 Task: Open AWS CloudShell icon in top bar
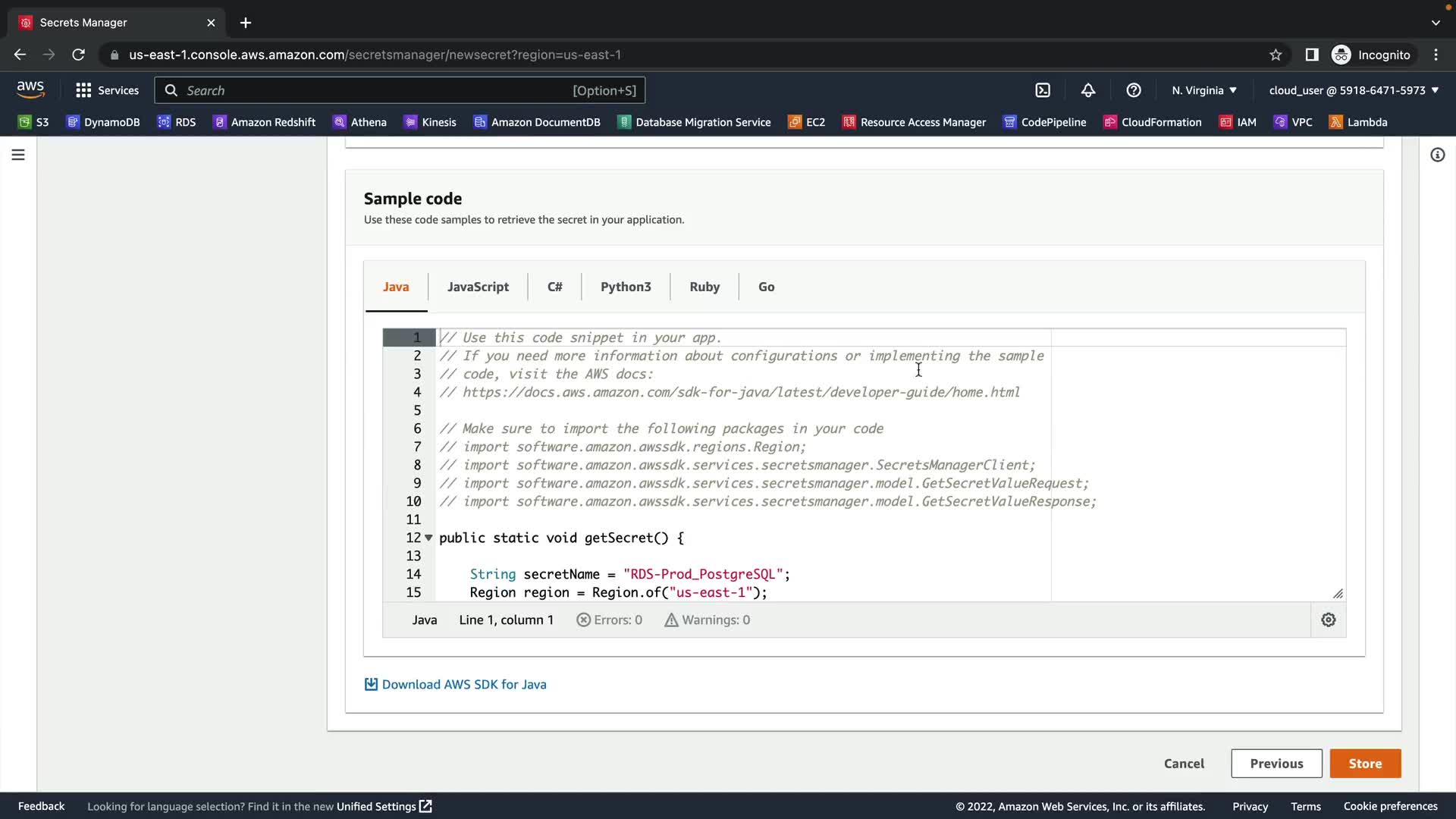tap(1043, 90)
